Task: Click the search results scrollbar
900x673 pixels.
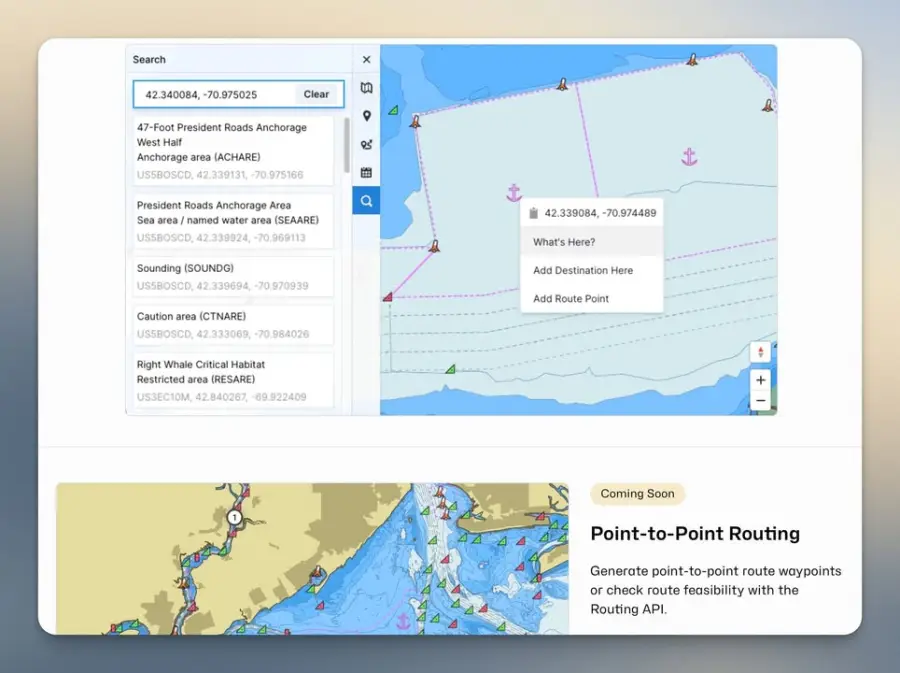Action: point(347,146)
